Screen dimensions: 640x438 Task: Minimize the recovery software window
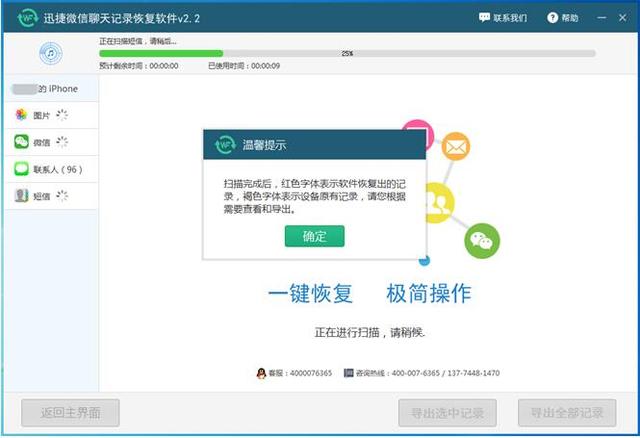(601, 18)
